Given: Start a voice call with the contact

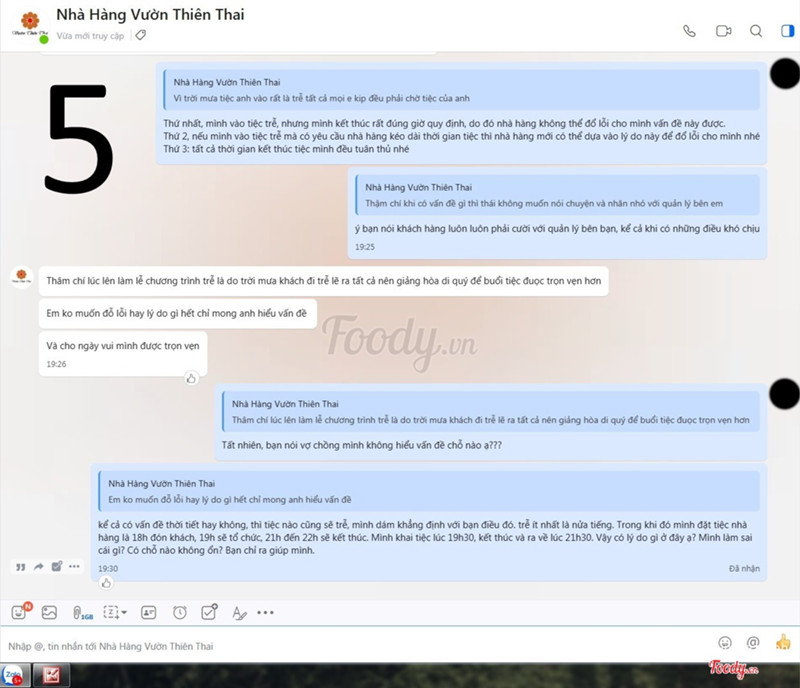Looking at the screenshot, I should coord(689,31).
